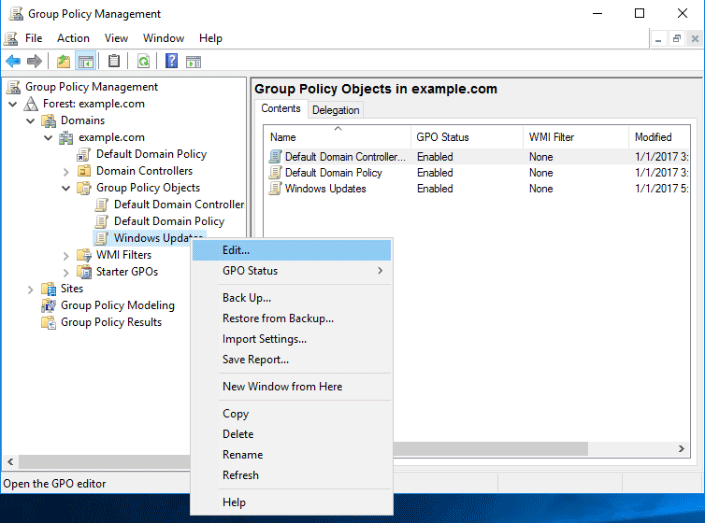Open the View menu

pyautogui.click(x=116, y=38)
